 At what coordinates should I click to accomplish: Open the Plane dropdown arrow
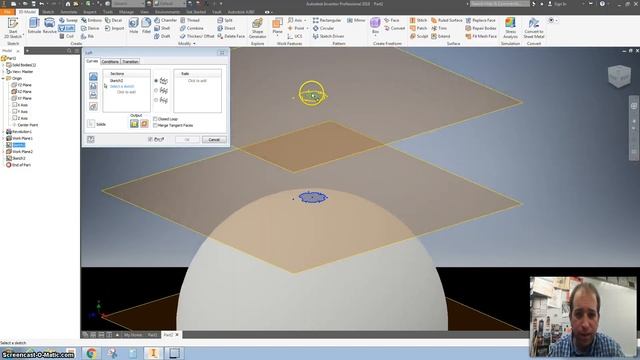(x=277, y=36)
